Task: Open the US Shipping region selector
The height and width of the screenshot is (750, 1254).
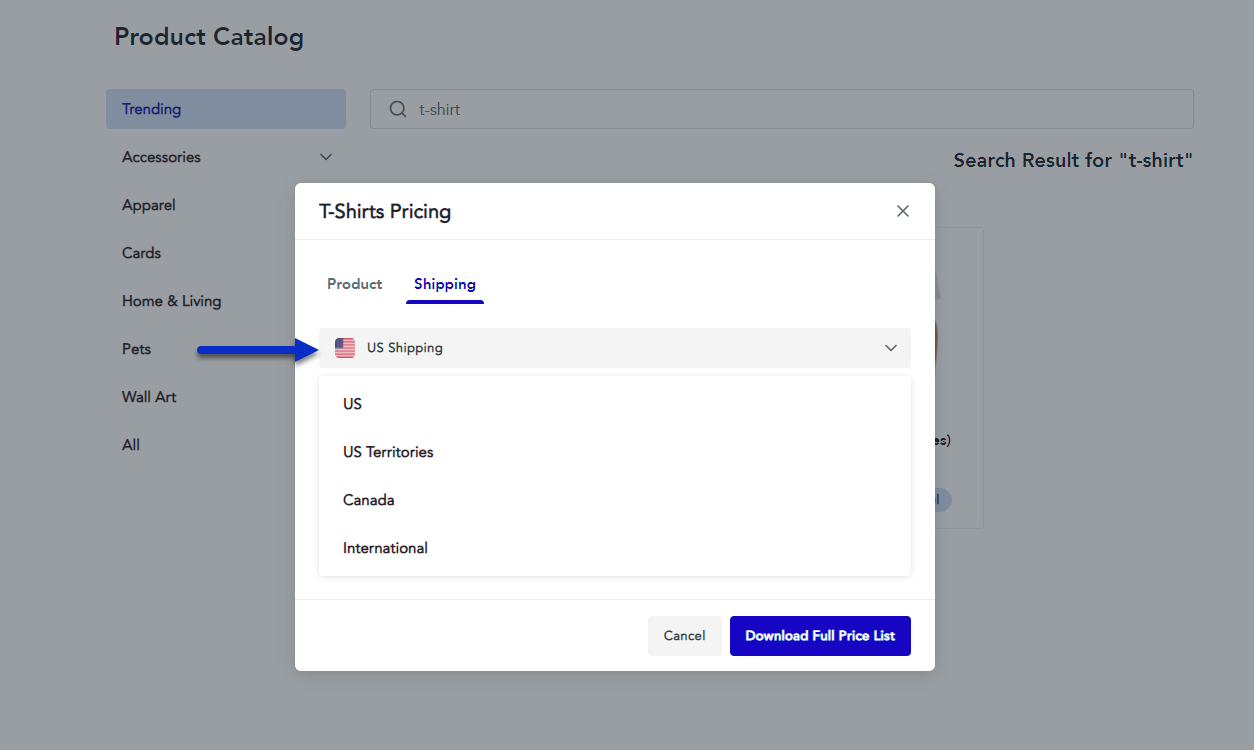Action: pos(614,348)
